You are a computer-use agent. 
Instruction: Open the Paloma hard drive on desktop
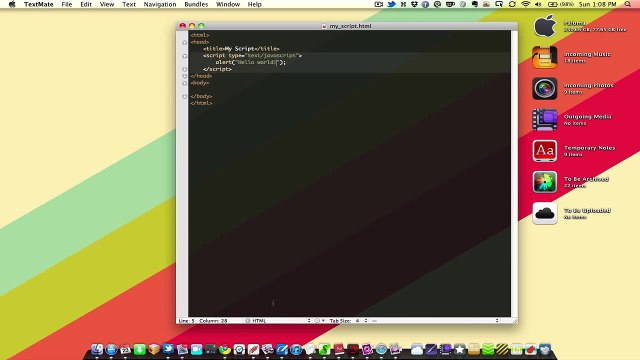(x=544, y=26)
